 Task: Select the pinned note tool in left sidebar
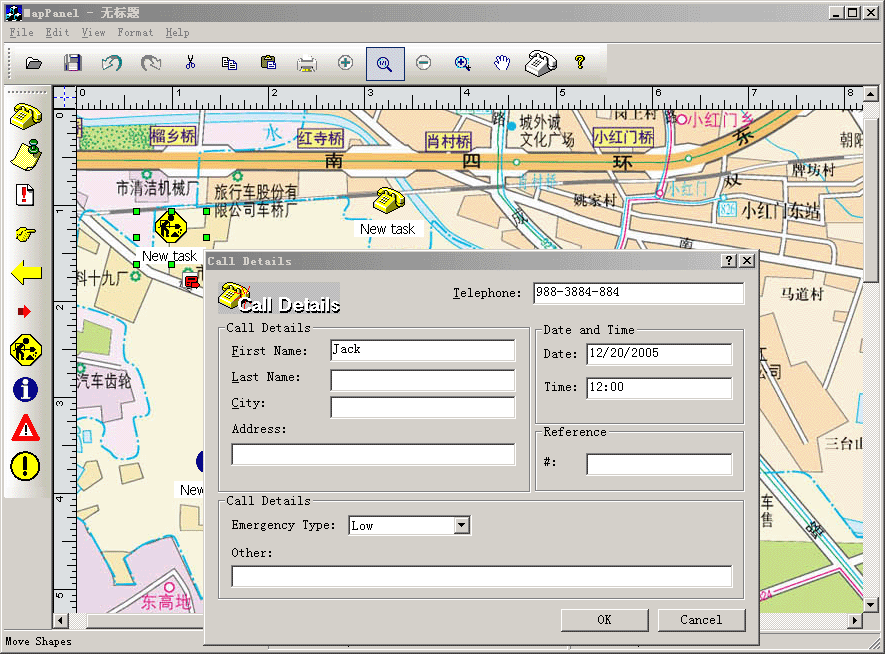tap(26, 155)
